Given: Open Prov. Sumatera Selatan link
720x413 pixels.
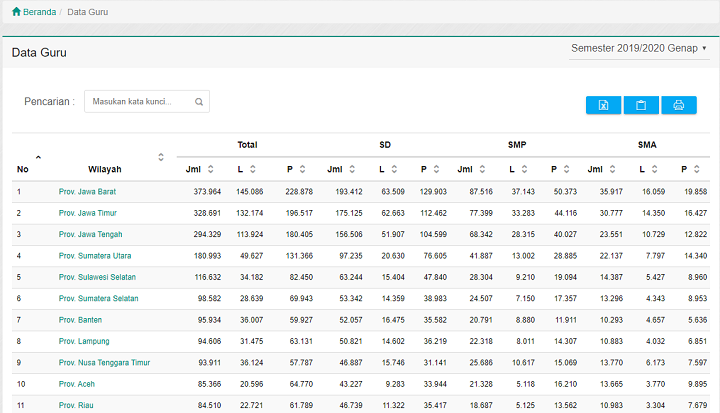Looking at the screenshot, I should pos(98,299).
